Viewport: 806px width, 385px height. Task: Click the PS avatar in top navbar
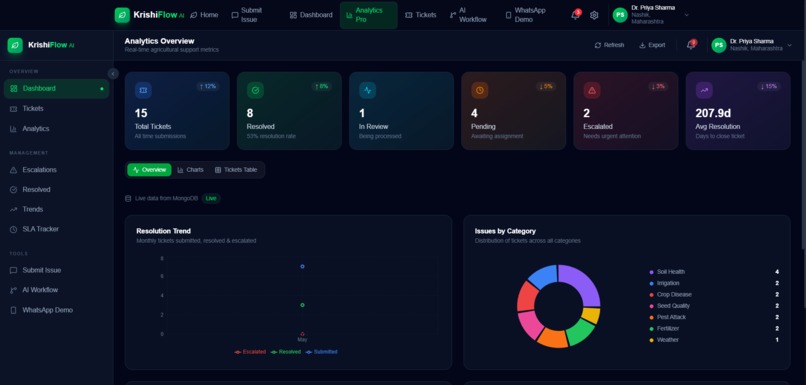620,15
